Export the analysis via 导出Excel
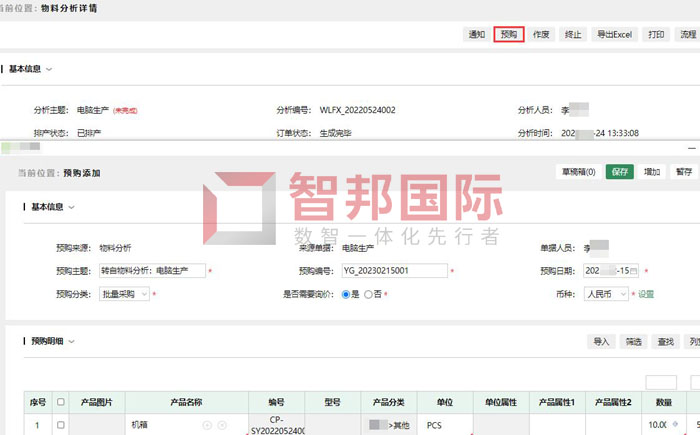The width and height of the screenshot is (700, 435). tap(615, 34)
